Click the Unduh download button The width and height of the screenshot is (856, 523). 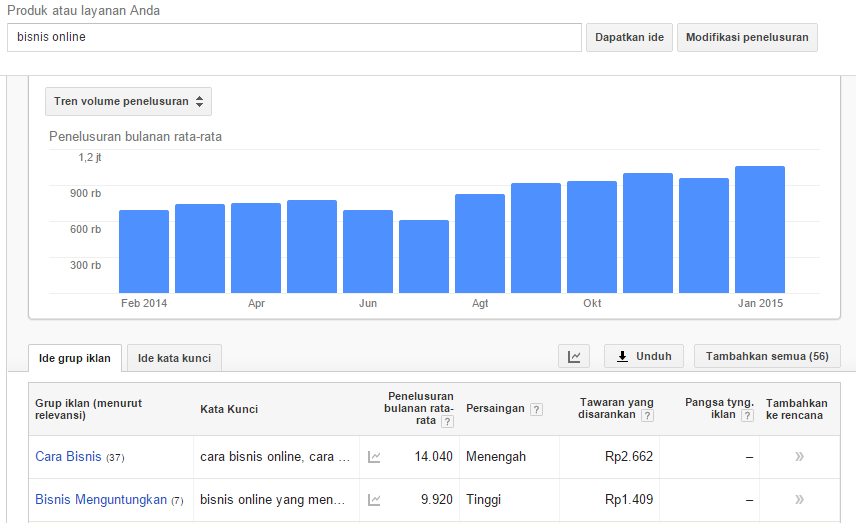pos(644,356)
